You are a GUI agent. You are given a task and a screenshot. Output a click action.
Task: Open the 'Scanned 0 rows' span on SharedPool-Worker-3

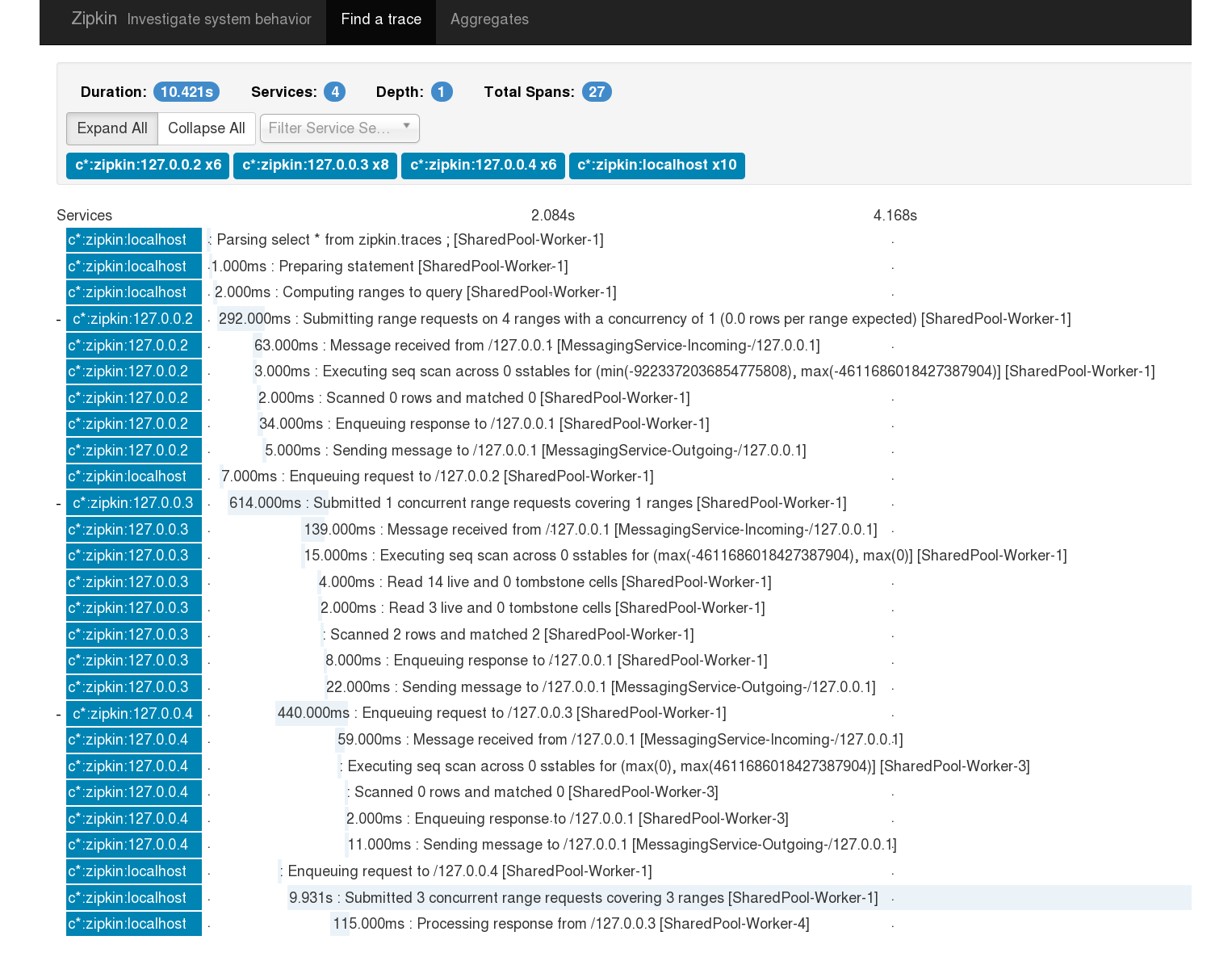[x=533, y=792]
